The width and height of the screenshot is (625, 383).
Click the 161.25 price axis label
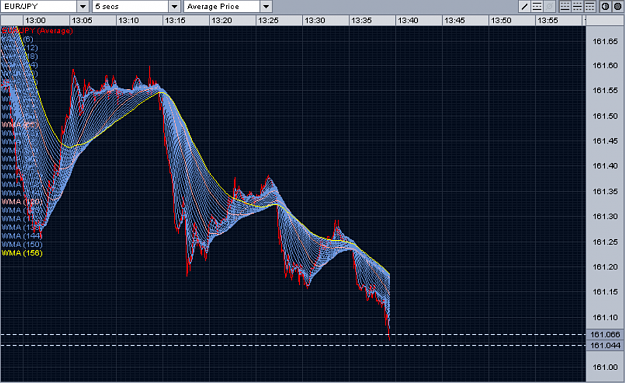(605, 242)
